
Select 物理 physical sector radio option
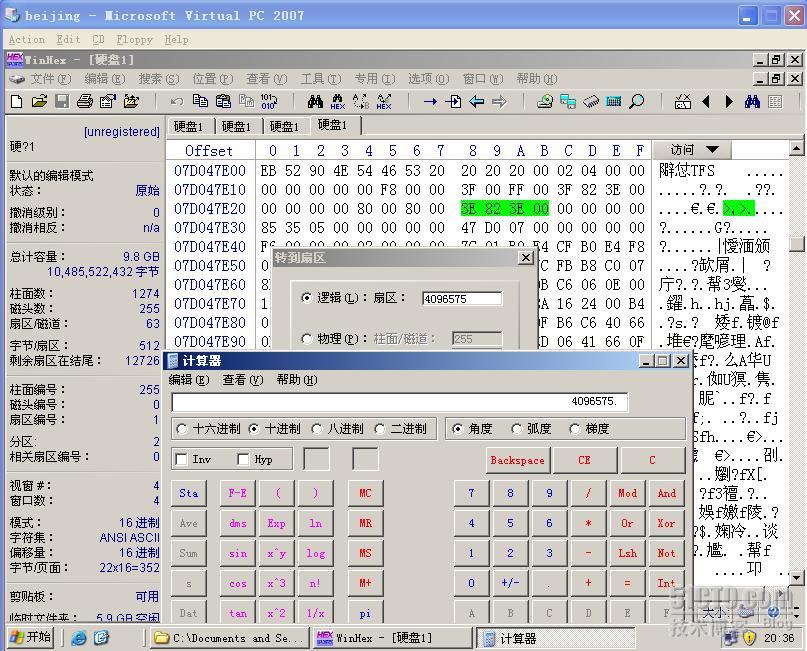pos(307,339)
